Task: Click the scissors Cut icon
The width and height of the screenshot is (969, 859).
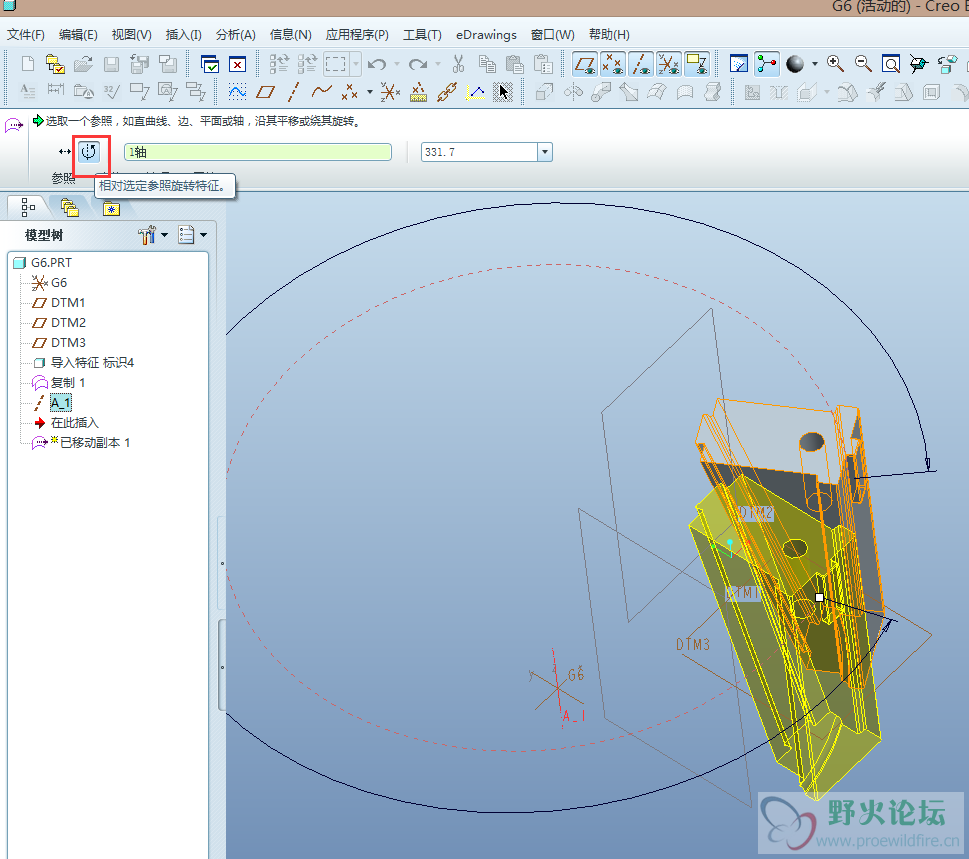Action: 458,64
